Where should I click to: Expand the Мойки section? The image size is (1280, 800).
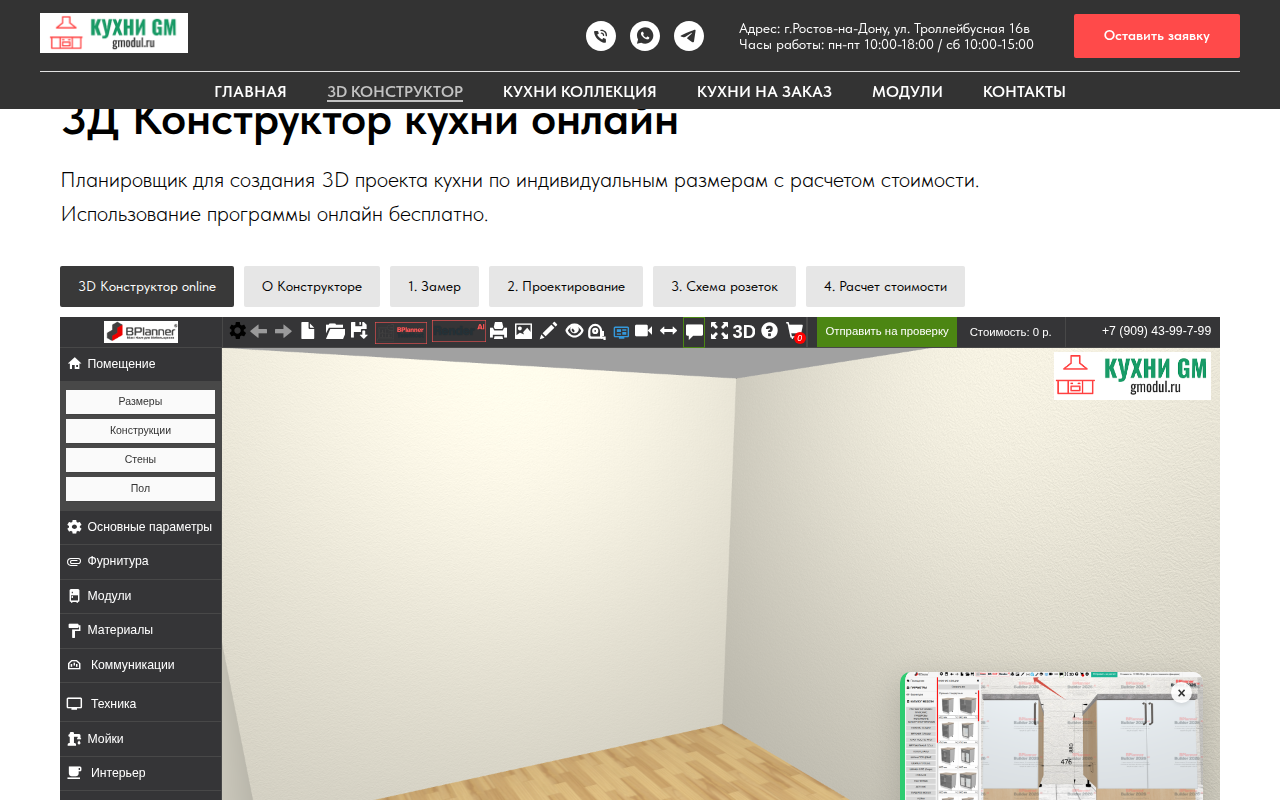(141, 739)
